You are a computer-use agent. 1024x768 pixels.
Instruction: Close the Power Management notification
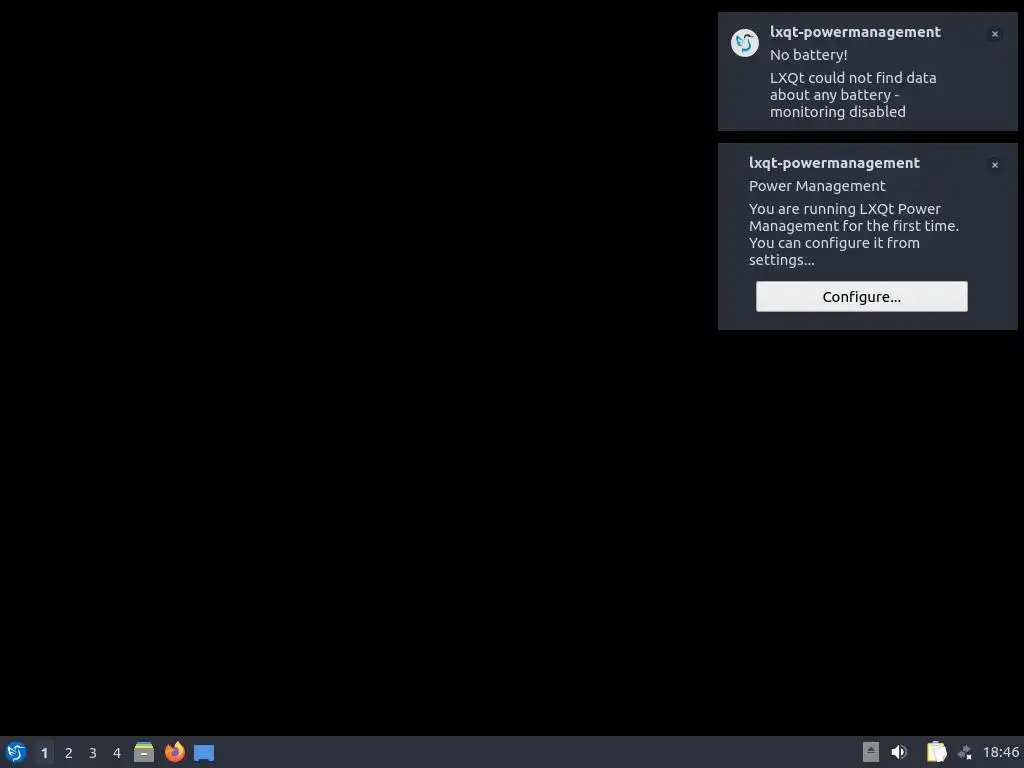point(995,165)
